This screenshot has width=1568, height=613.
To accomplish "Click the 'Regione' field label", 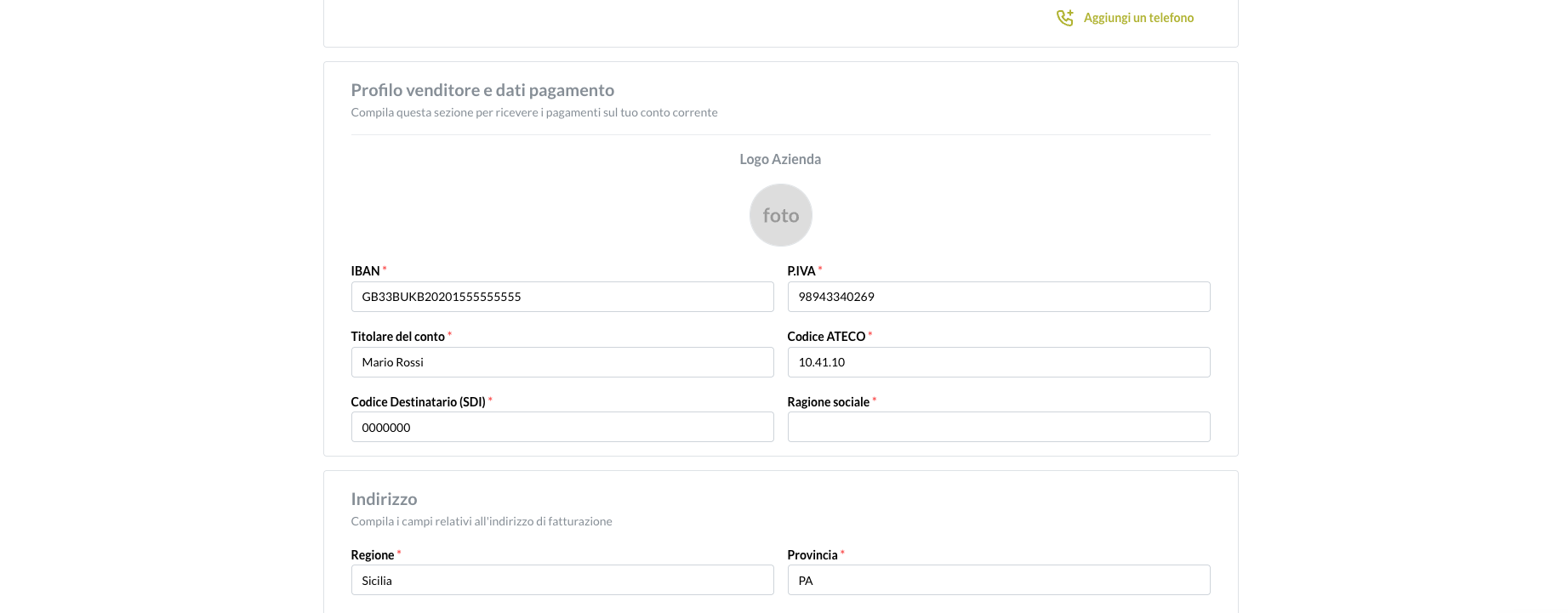I will click(x=372, y=555).
